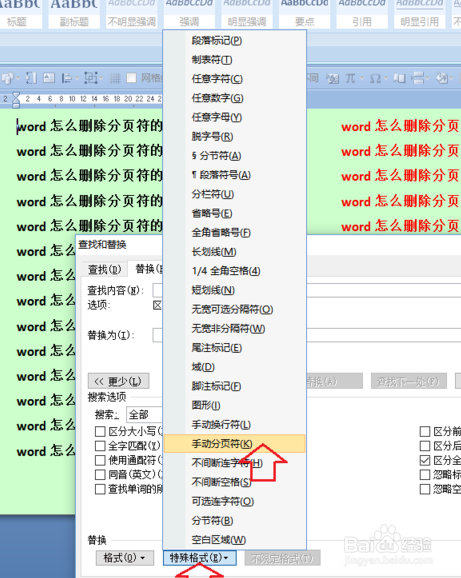Click the group objects icon in toolbar

[x=90, y=78]
